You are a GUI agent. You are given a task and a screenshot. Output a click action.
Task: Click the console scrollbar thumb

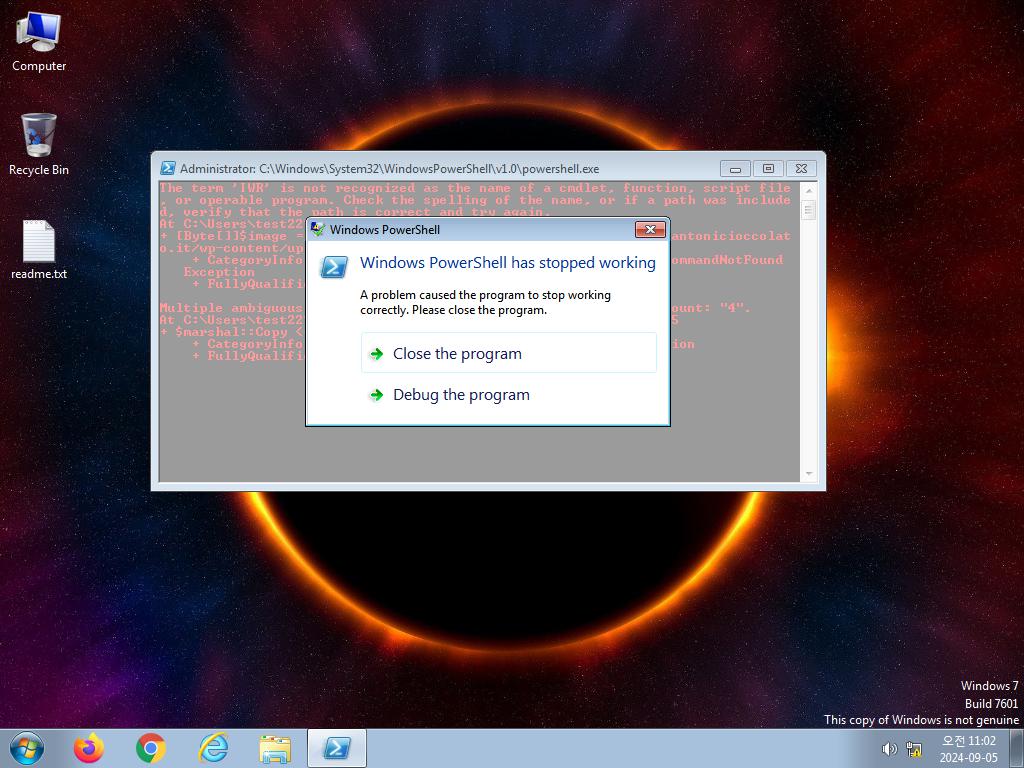point(808,210)
